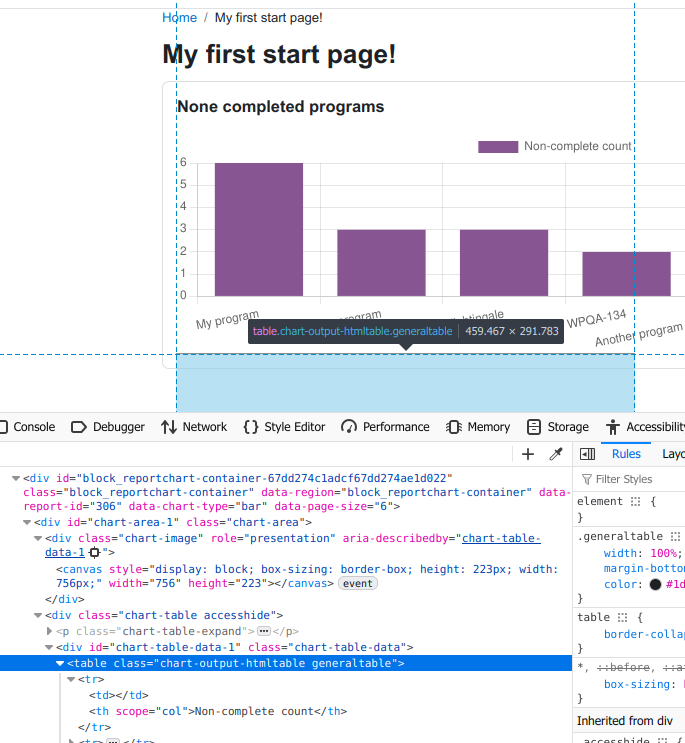Screen dimensions: 685x743
Task: Collapse the chart-area-1 div node
Action: [x=27, y=523]
